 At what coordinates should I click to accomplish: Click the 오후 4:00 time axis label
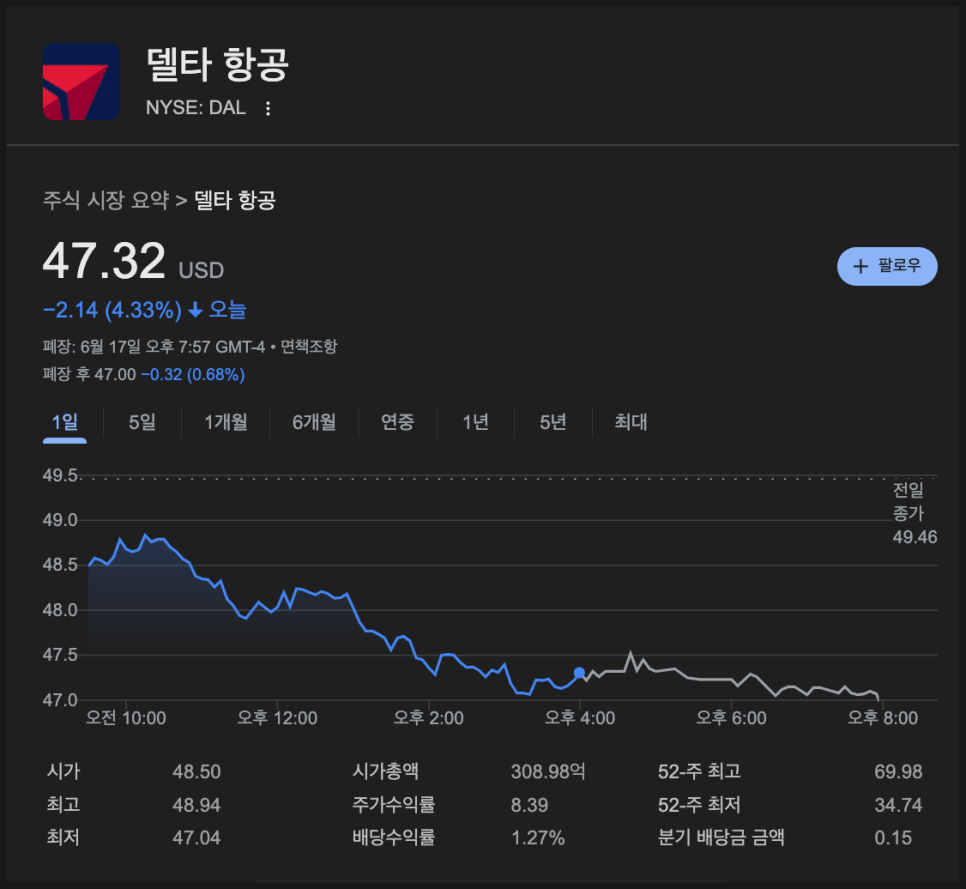click(580, 718)
